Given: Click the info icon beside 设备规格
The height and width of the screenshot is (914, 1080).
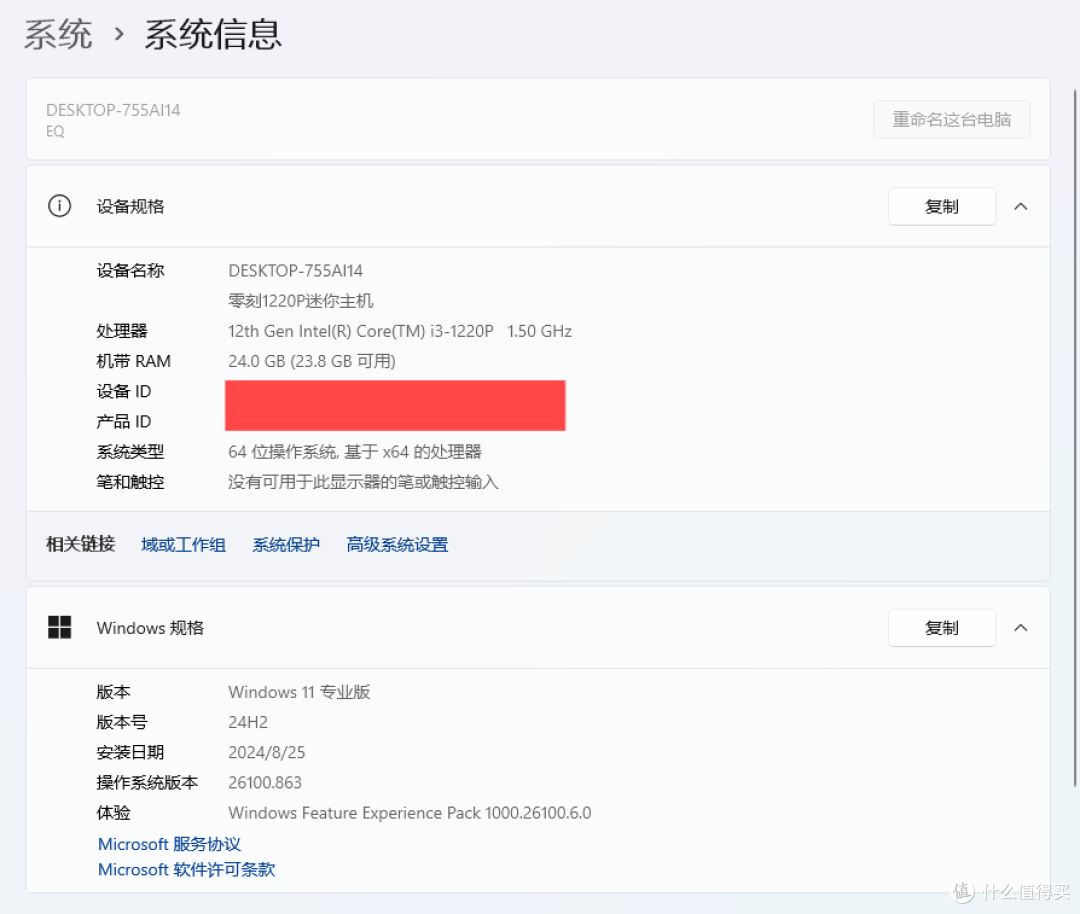Looking at the screenshot, I should (x=59, y=206).
